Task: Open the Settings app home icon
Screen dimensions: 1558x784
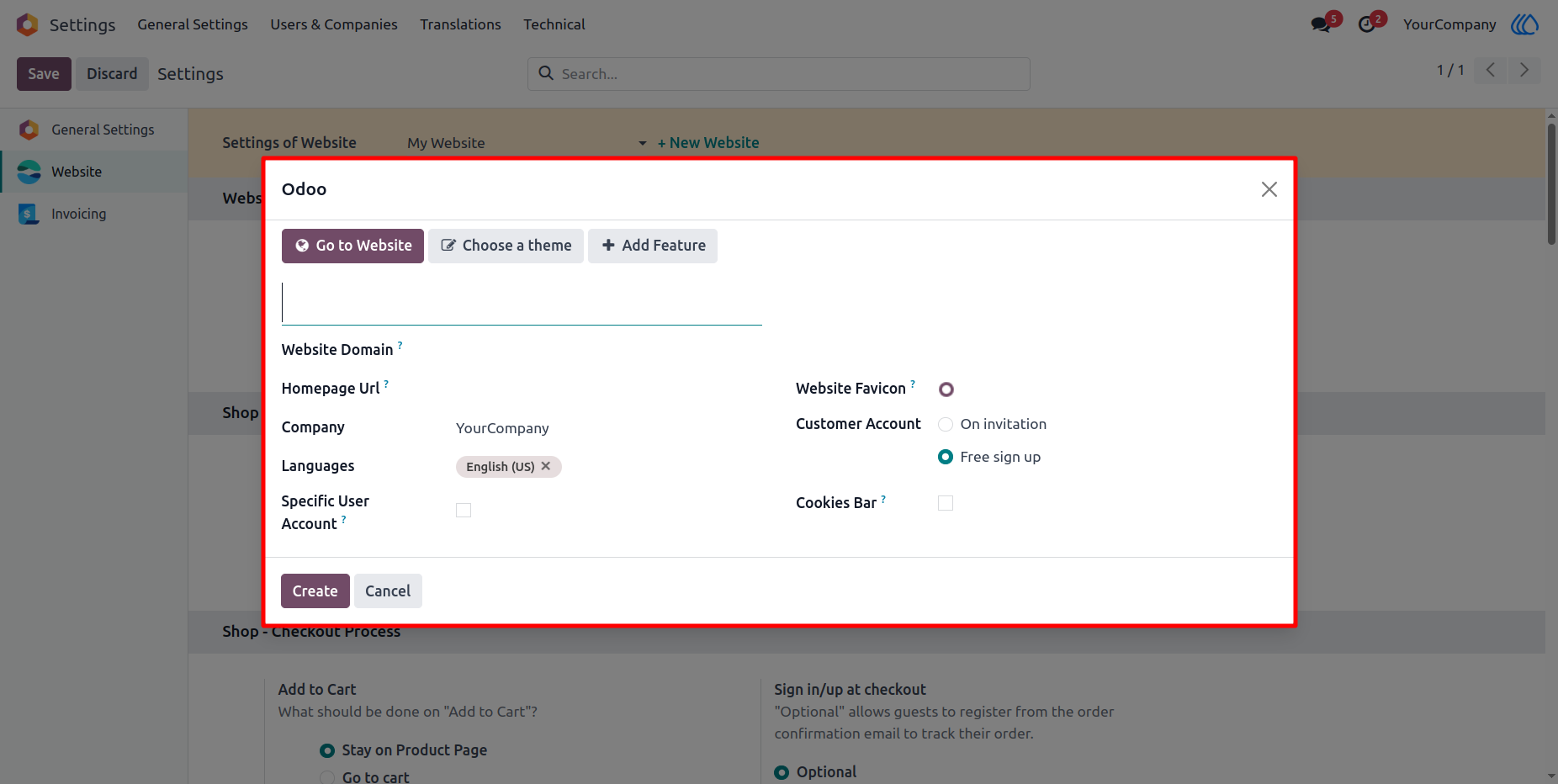Action: coord(28,24)
